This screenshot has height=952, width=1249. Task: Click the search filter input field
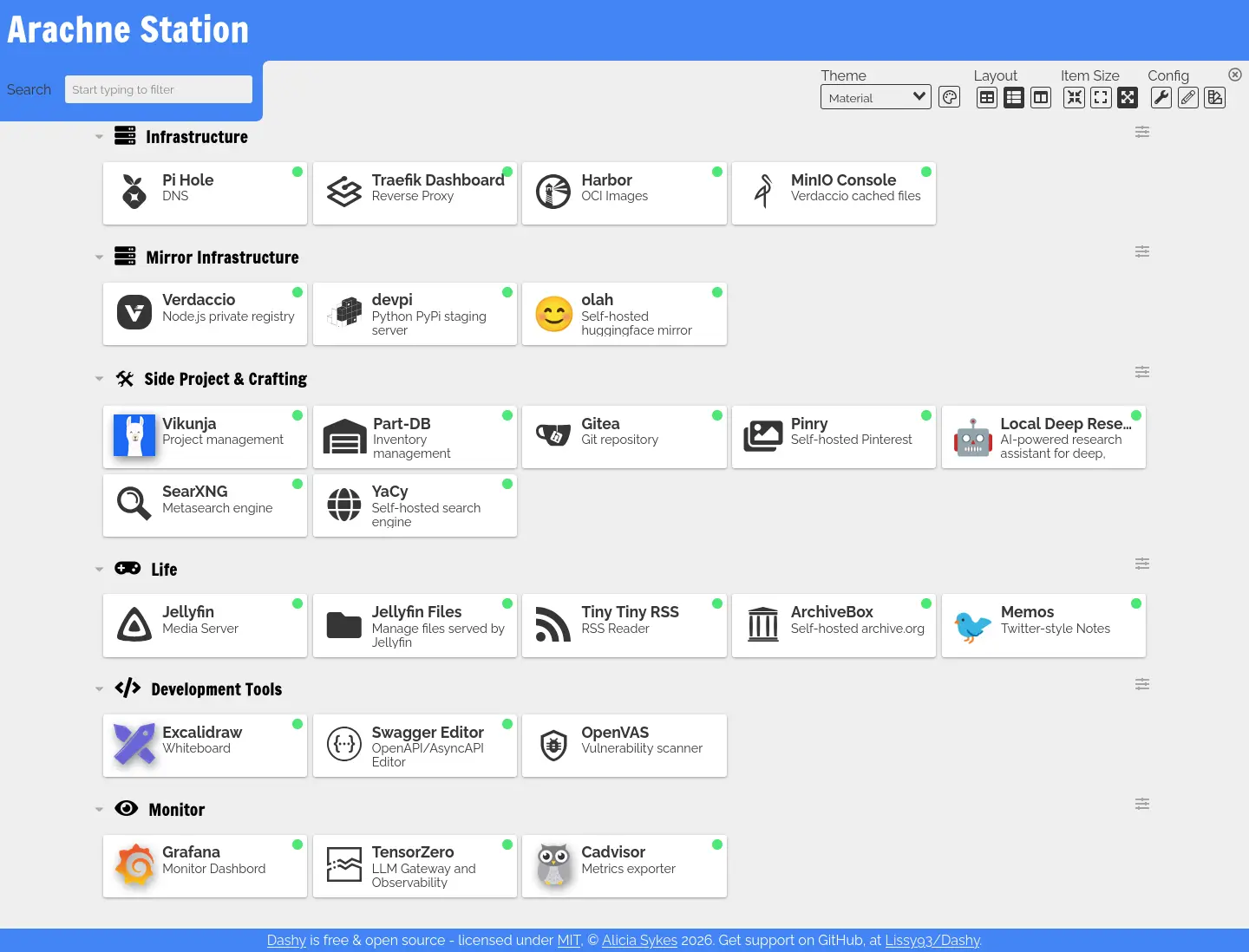pyautogui.click(x=158, y=89)
